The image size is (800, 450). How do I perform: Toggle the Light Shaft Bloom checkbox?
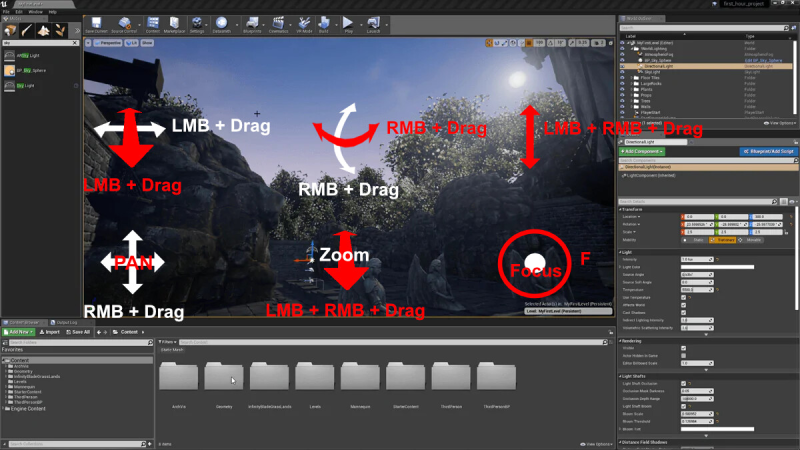click(683, 407)
